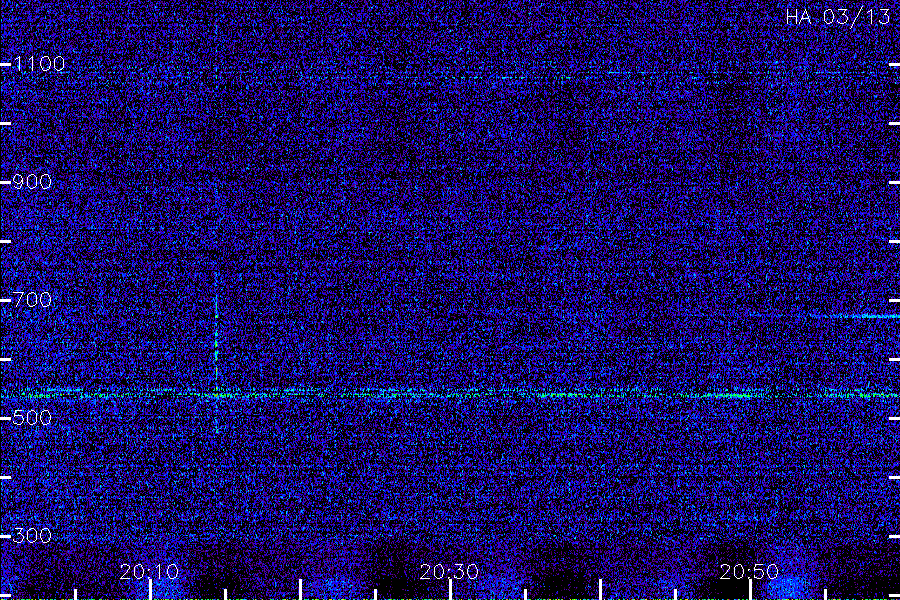The width and height of the screenshot is (900, 600).
Task: Click the 700 frequency axis label
Action: [32, 300]
